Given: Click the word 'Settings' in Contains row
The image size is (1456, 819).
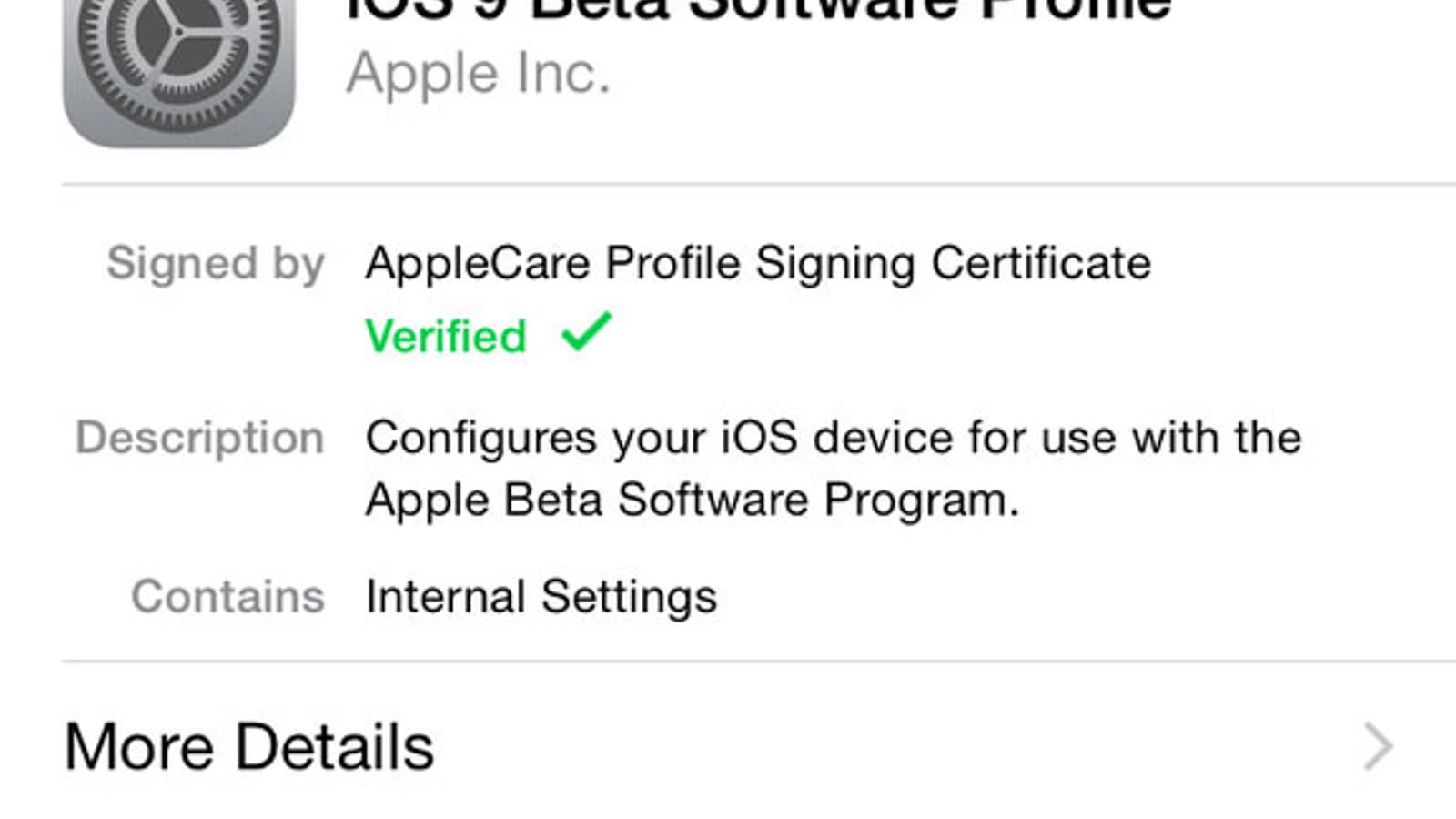Looking at the screenshot, I should click(629, 597).
